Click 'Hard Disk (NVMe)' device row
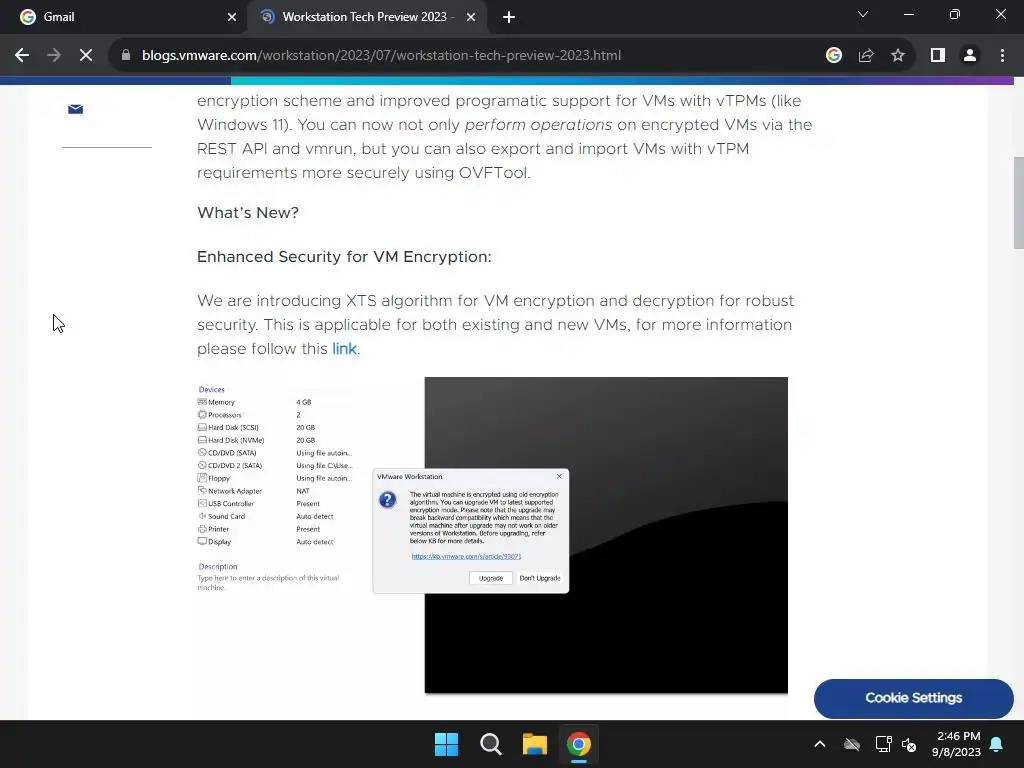The height and width of the screenshot is (768, 1024). click(256, 440)
